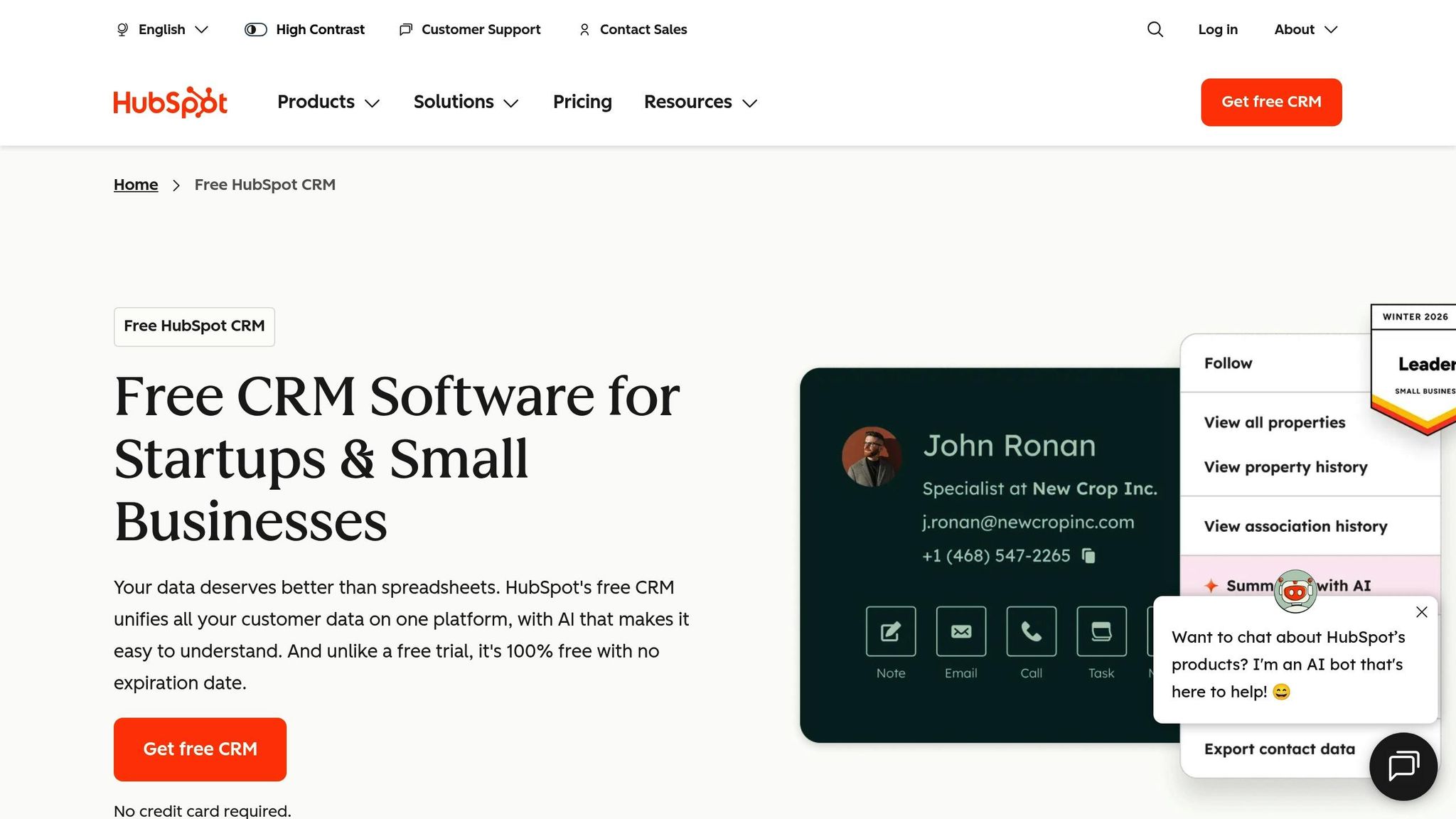Select the Email icon on the contact card
This screenshot has width=1456, height=819.
[x=961, y=632]
